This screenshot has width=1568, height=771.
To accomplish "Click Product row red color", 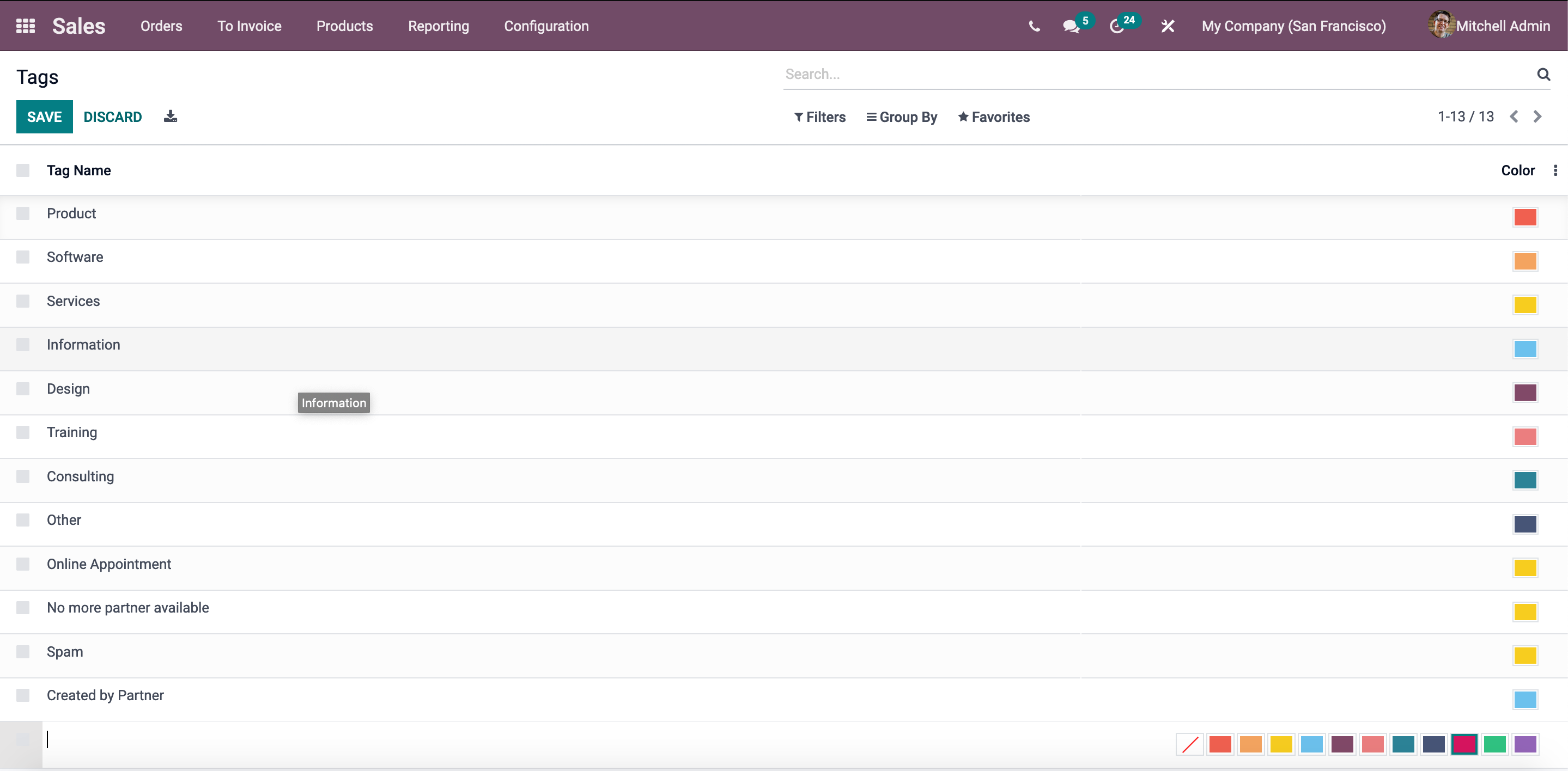I will pos(1525,217).
